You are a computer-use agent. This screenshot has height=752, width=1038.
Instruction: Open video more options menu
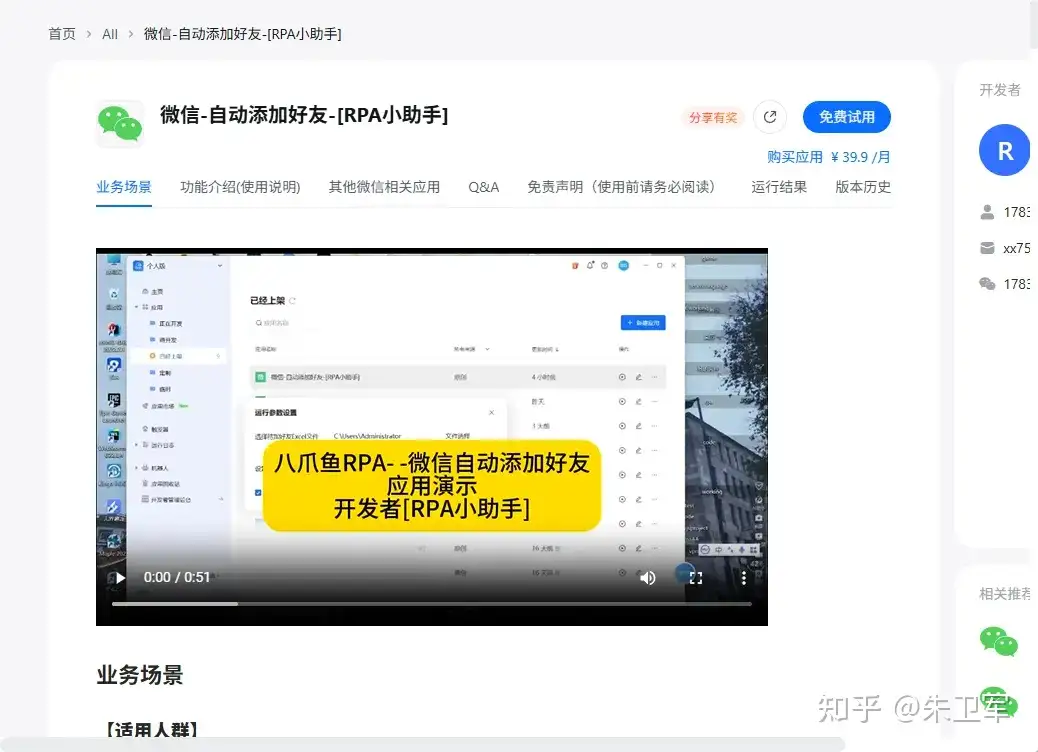(744, 578)
